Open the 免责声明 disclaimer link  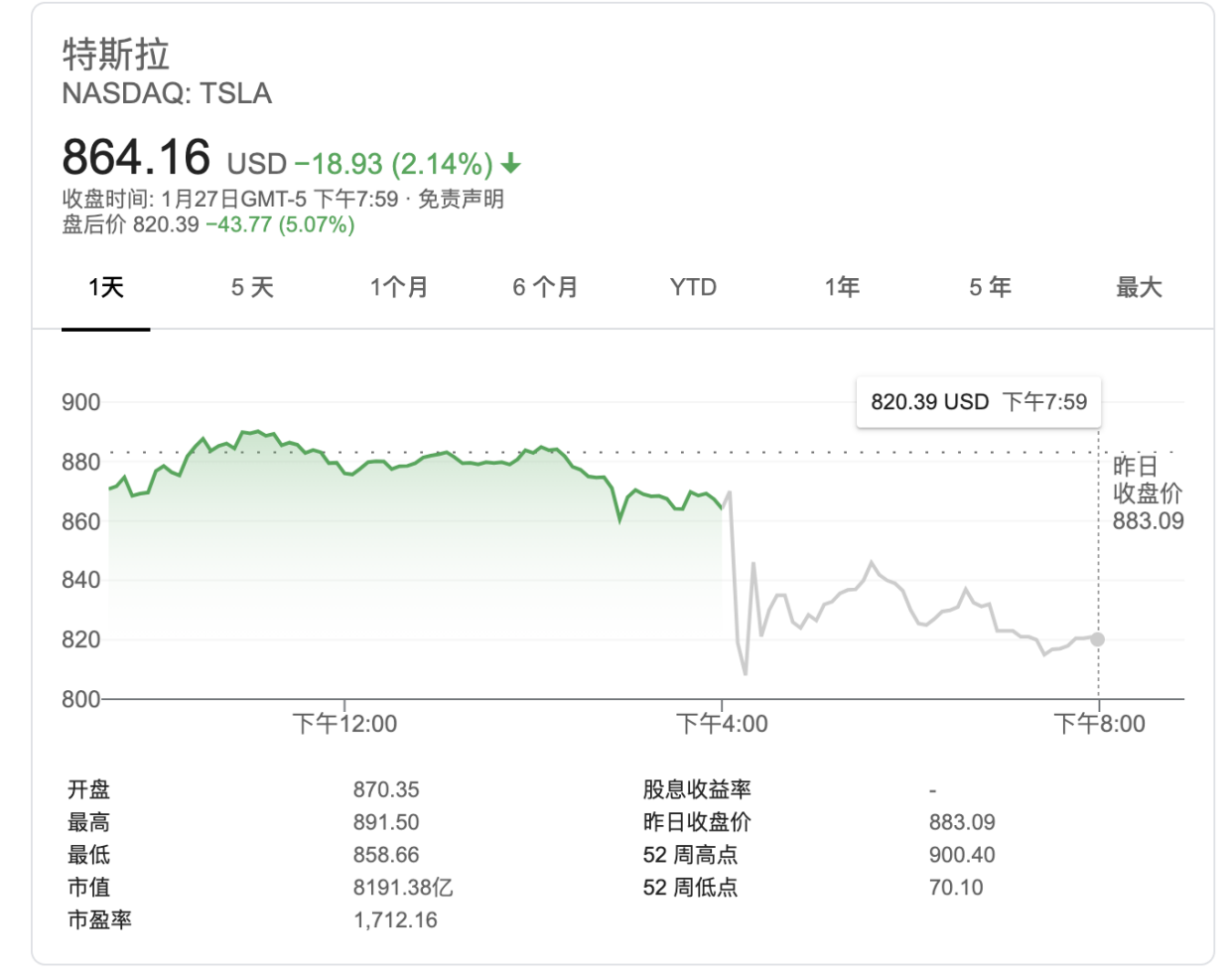461,199
